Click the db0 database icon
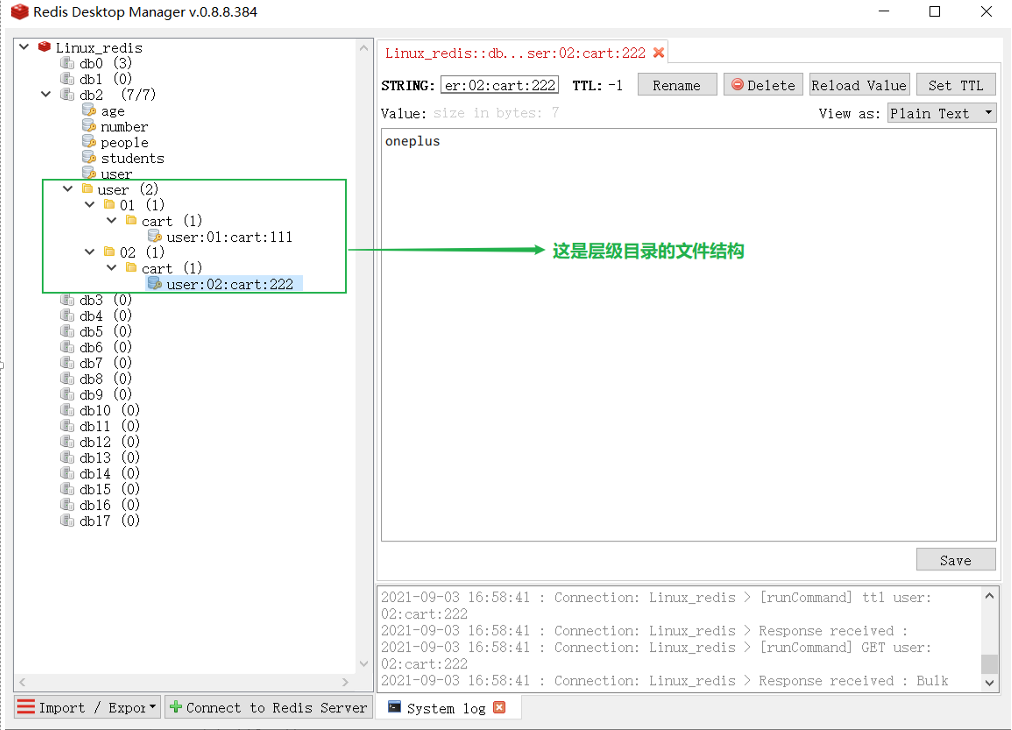The width and height of the screenshot is (1012, 730). [x=66, y=63]
